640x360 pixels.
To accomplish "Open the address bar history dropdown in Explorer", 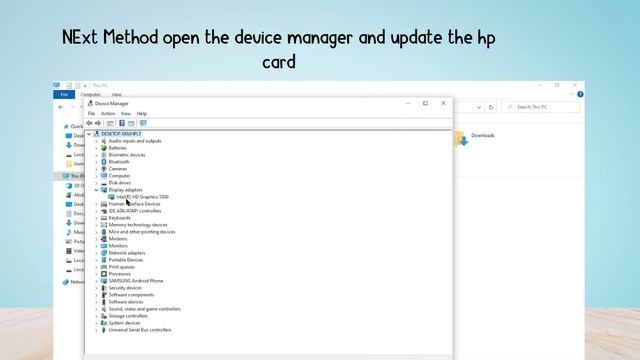I will (479, 107).
